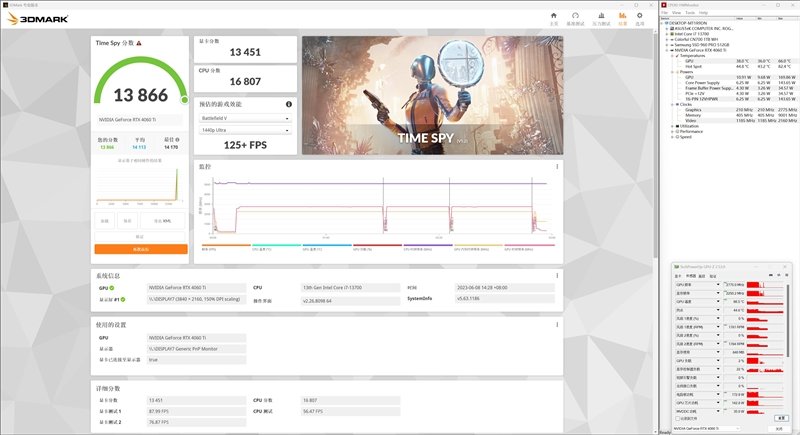Click the 13th Gen Intel Core i7-13700 field

coord(351,288)
